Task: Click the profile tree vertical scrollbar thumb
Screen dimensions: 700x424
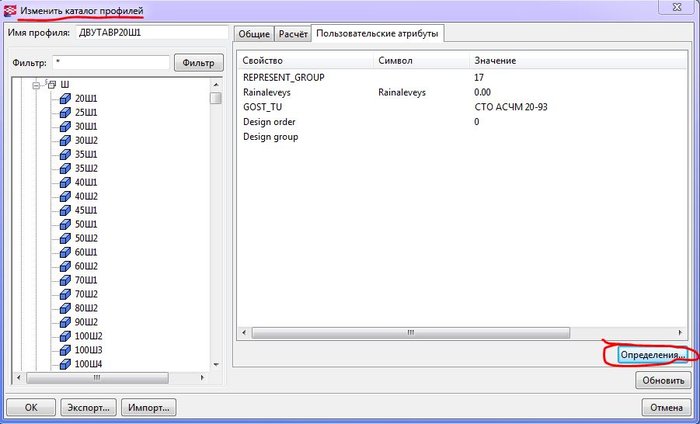Action: 216,98
